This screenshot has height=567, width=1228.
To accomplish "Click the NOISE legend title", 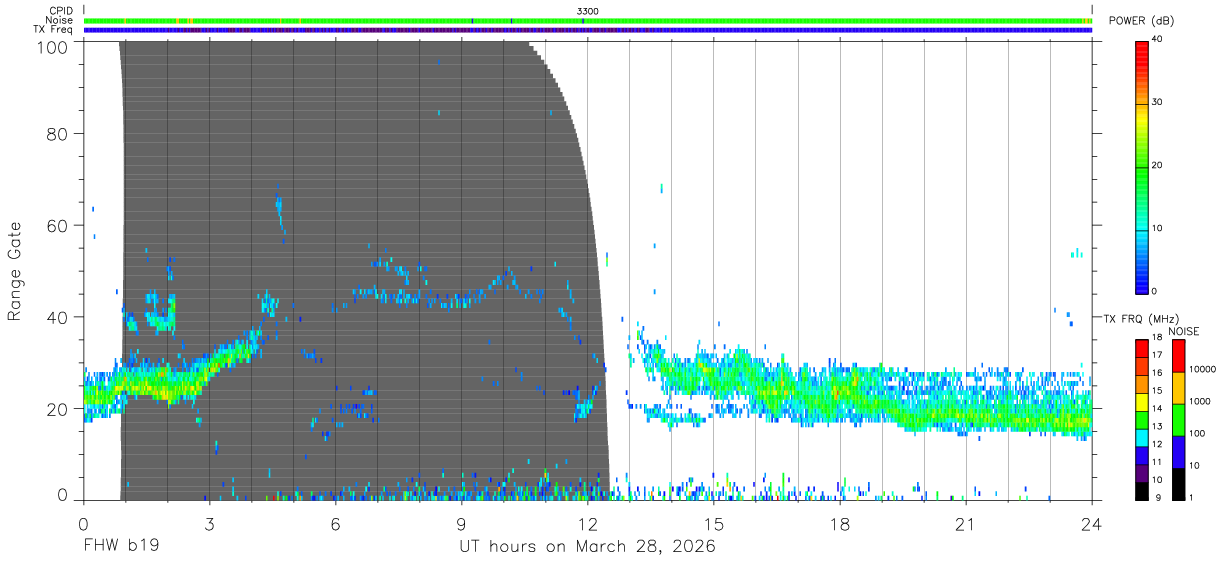I will (1184, 331).
